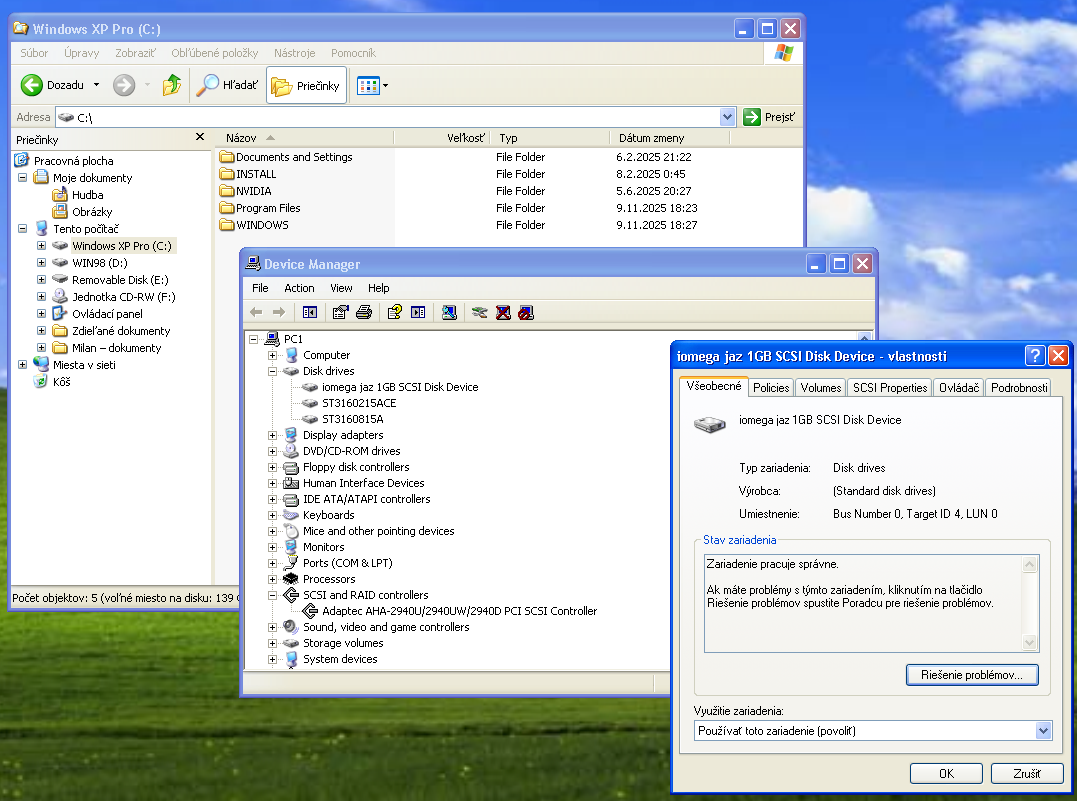The width and height of the screenshot is (1077, 801).
Task: Click the help question-mark button in properties title bar
Action: click(x=1034, y=355)
